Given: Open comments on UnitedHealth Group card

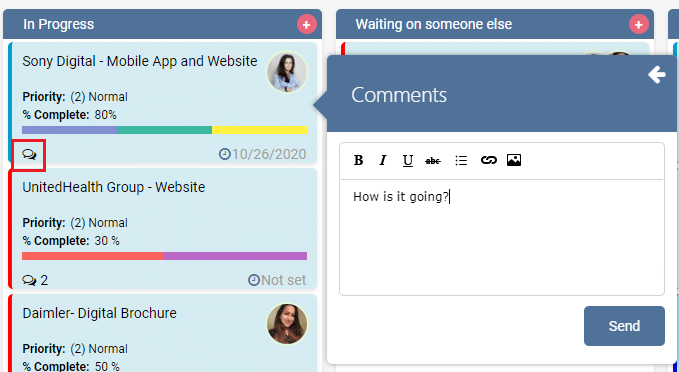Looking at the screenshot, I should tap(29, 281).
